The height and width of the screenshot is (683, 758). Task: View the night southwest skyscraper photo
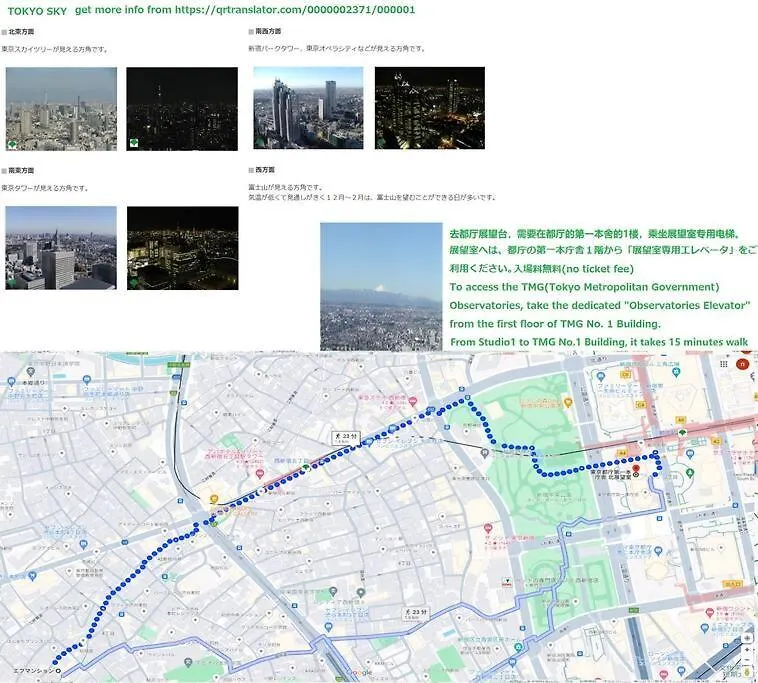429,108
